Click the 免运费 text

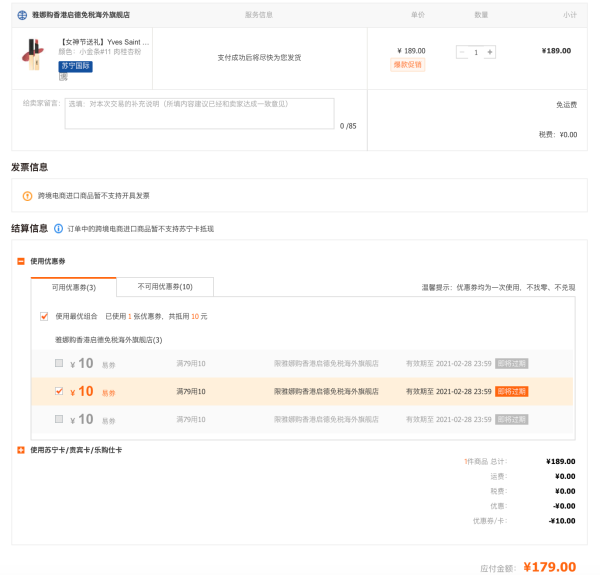click(x=566, y=104)
